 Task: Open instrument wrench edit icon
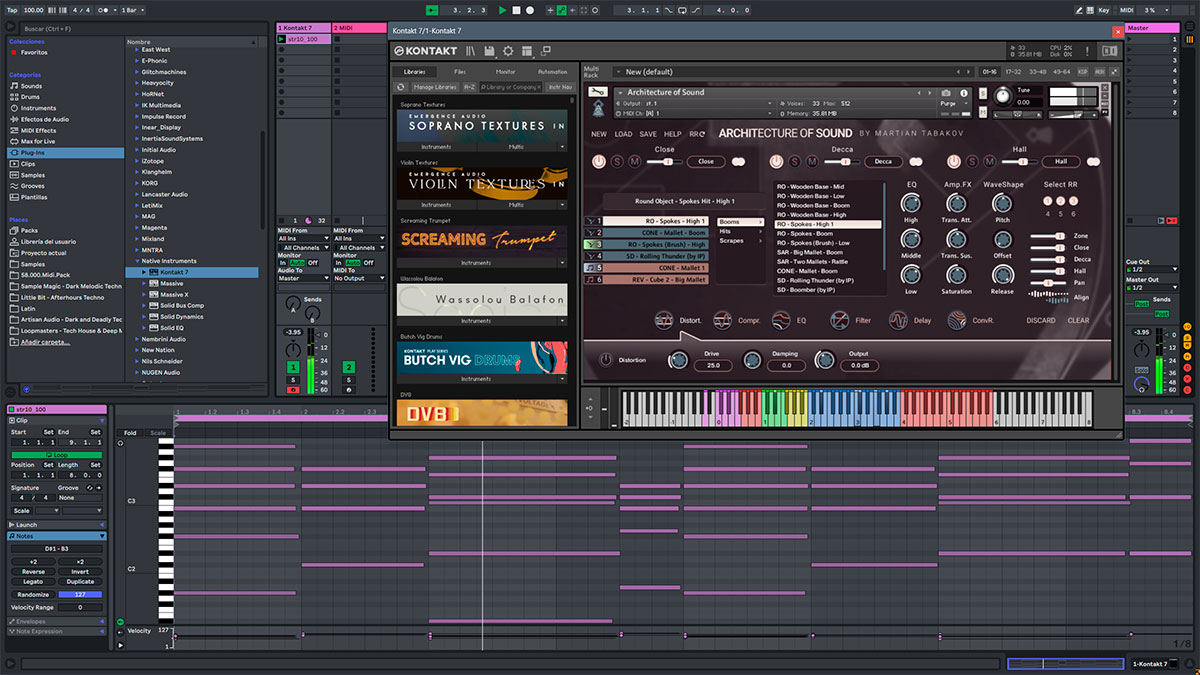(x=597, y=92)
